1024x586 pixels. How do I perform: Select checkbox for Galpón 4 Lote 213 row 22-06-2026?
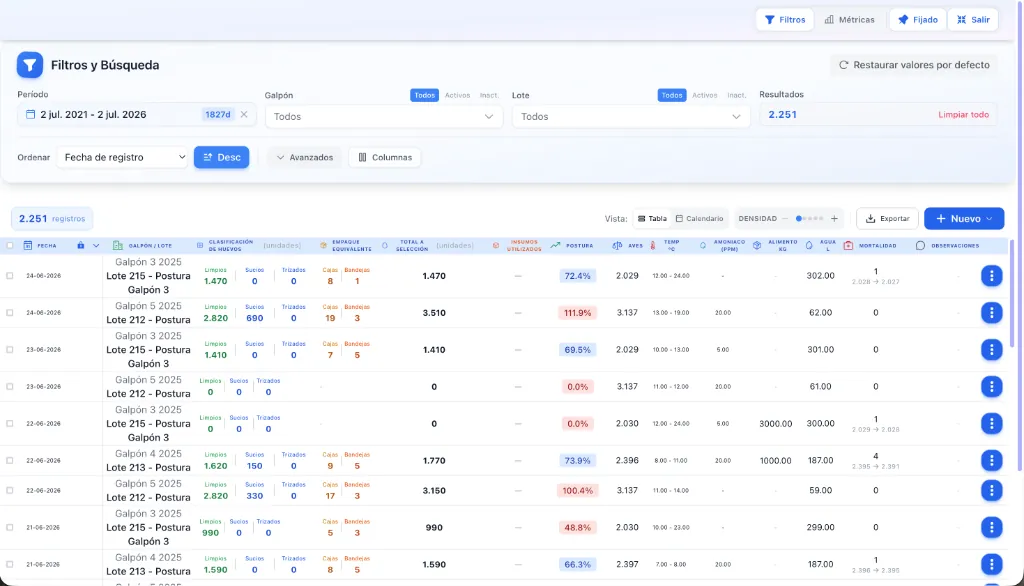click(10, 461)
